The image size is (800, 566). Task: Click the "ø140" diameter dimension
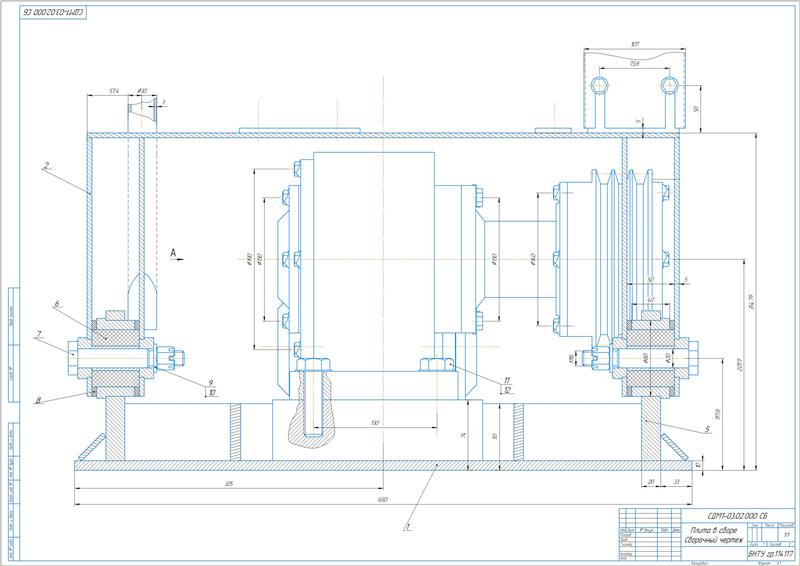point(533,259)
